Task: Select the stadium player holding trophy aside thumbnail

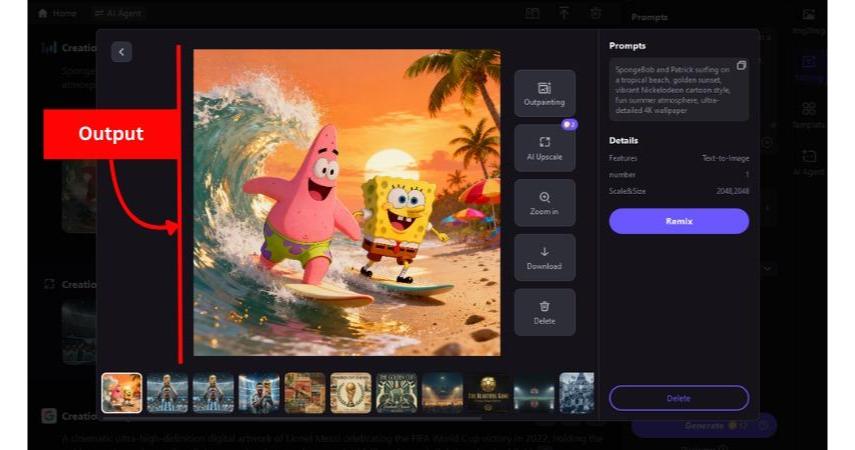Action: (259, 393)
